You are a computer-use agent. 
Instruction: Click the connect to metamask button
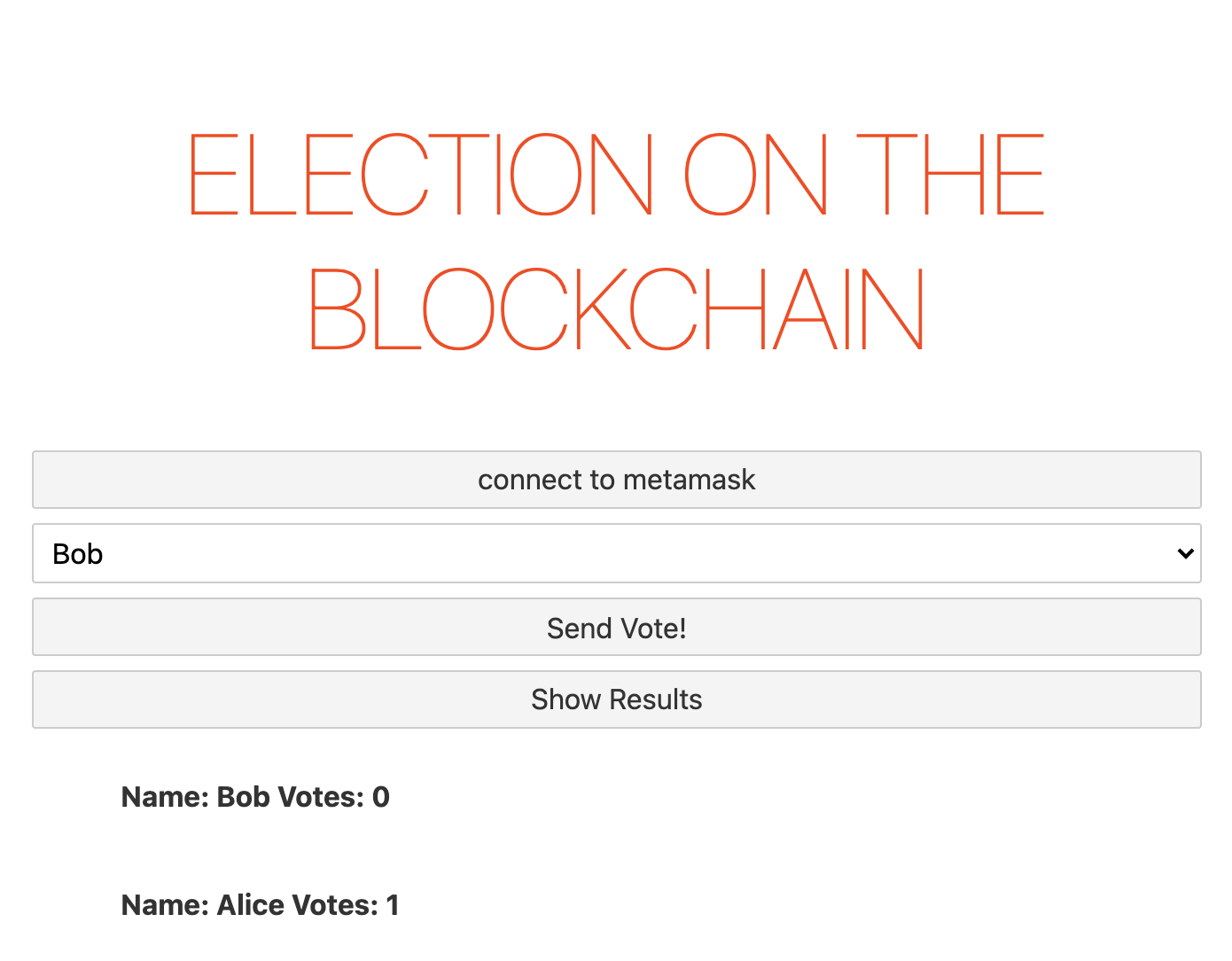pyautogui.click(x=616, y=480)
